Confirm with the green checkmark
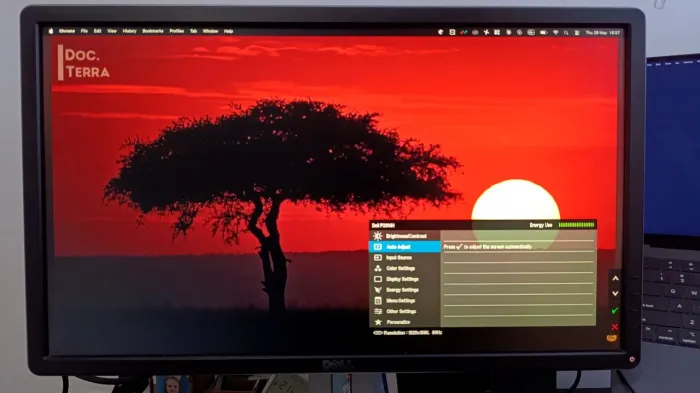700x393 pixels. 615,310
